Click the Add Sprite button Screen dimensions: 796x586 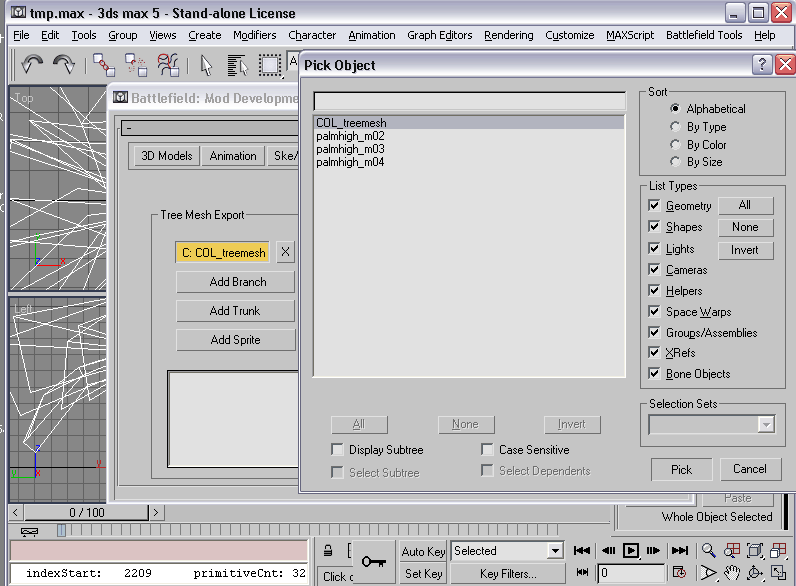236,340
